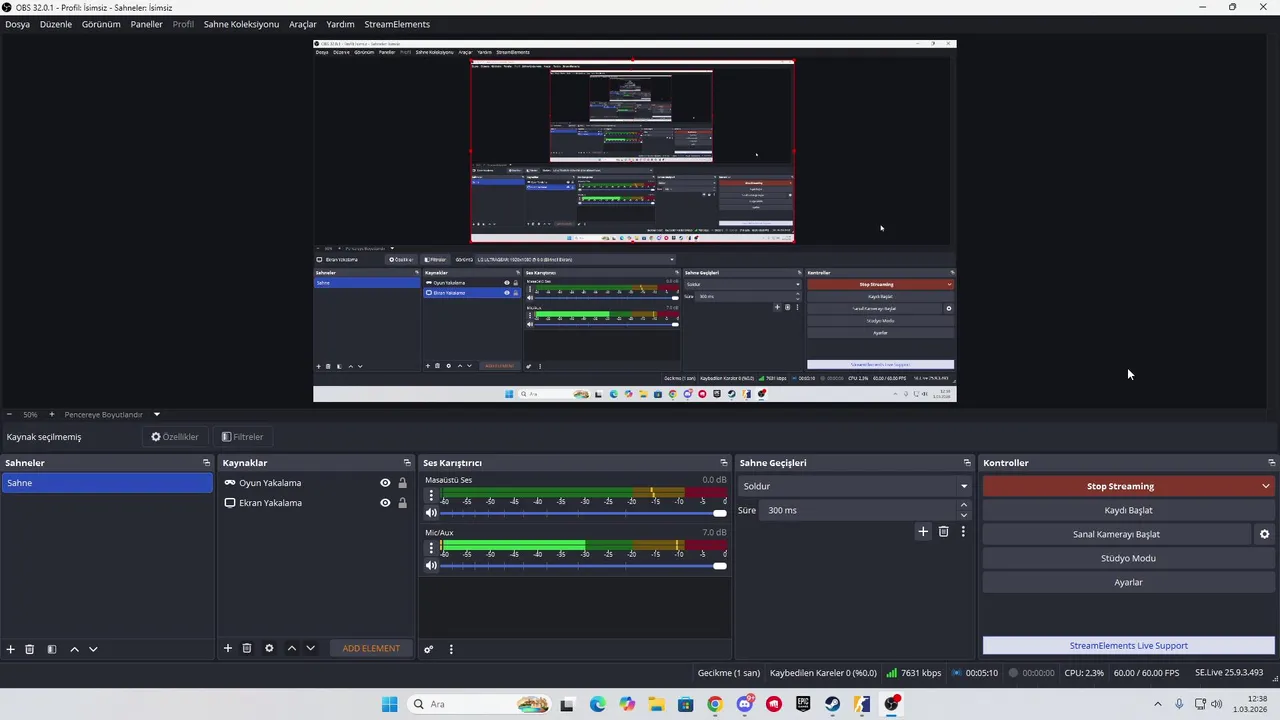Move the scene down in Sahneler panel
Viewport: 1280px width, 720px height.
coord(93,649)
